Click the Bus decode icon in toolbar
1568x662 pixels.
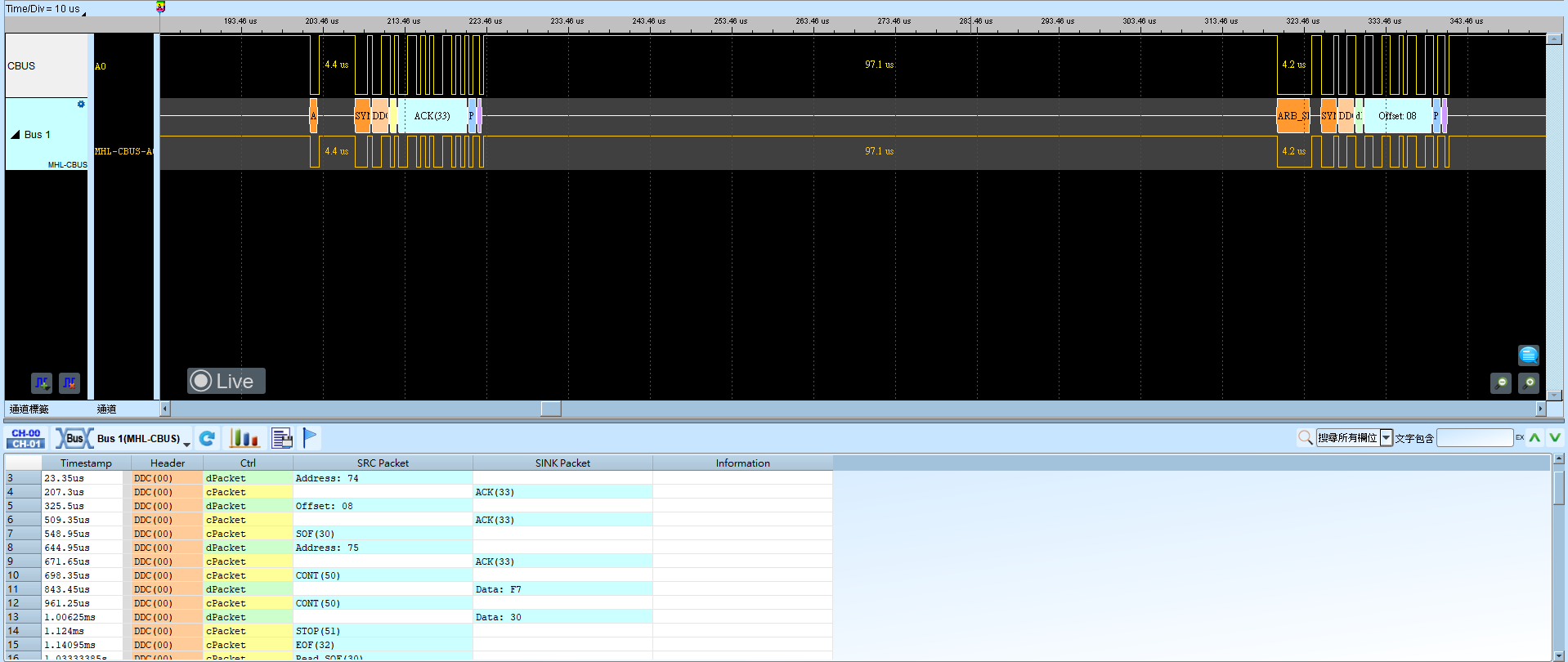pyautogui.click(x=74, y=439)
